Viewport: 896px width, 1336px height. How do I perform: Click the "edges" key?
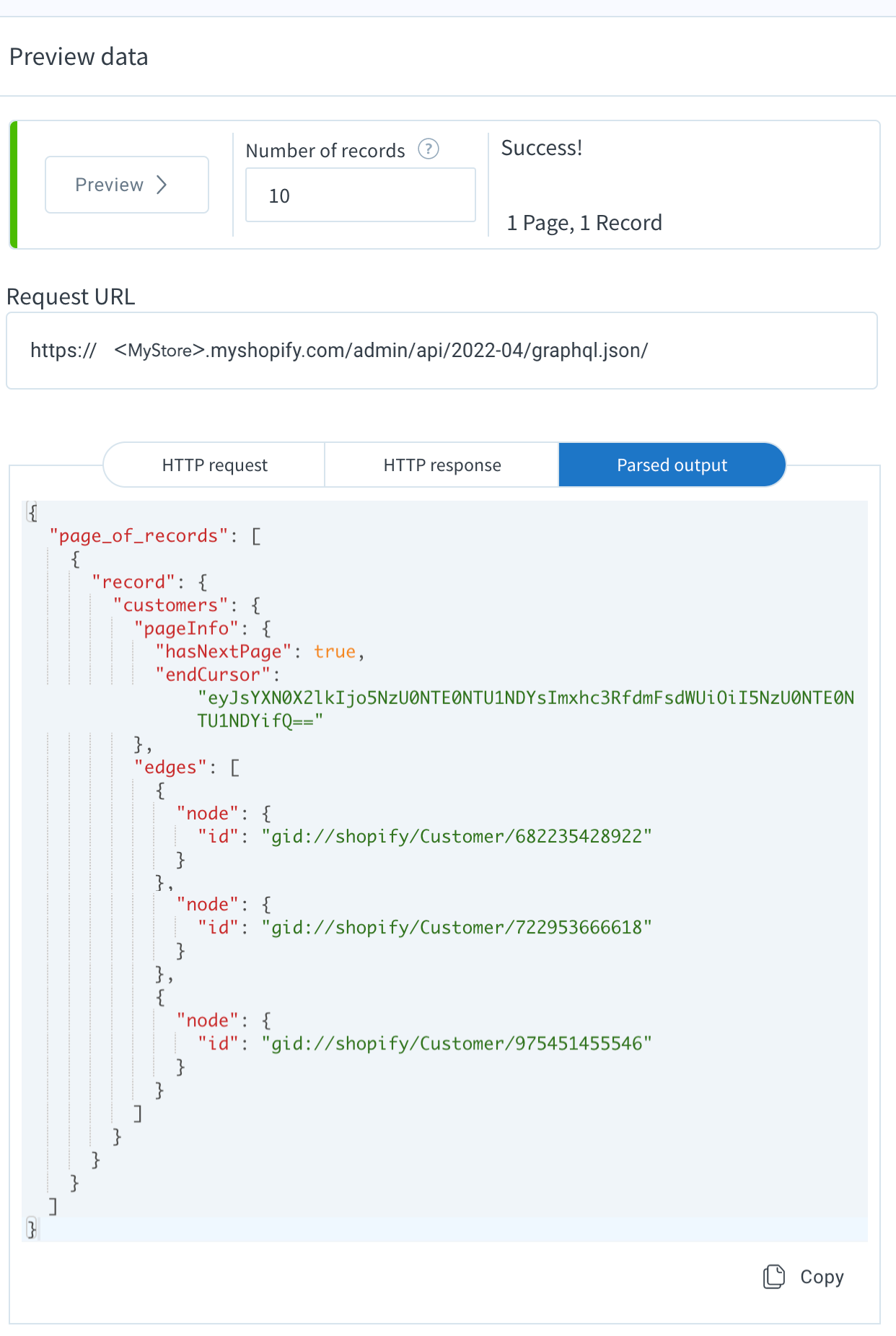[x=170, y=767]
